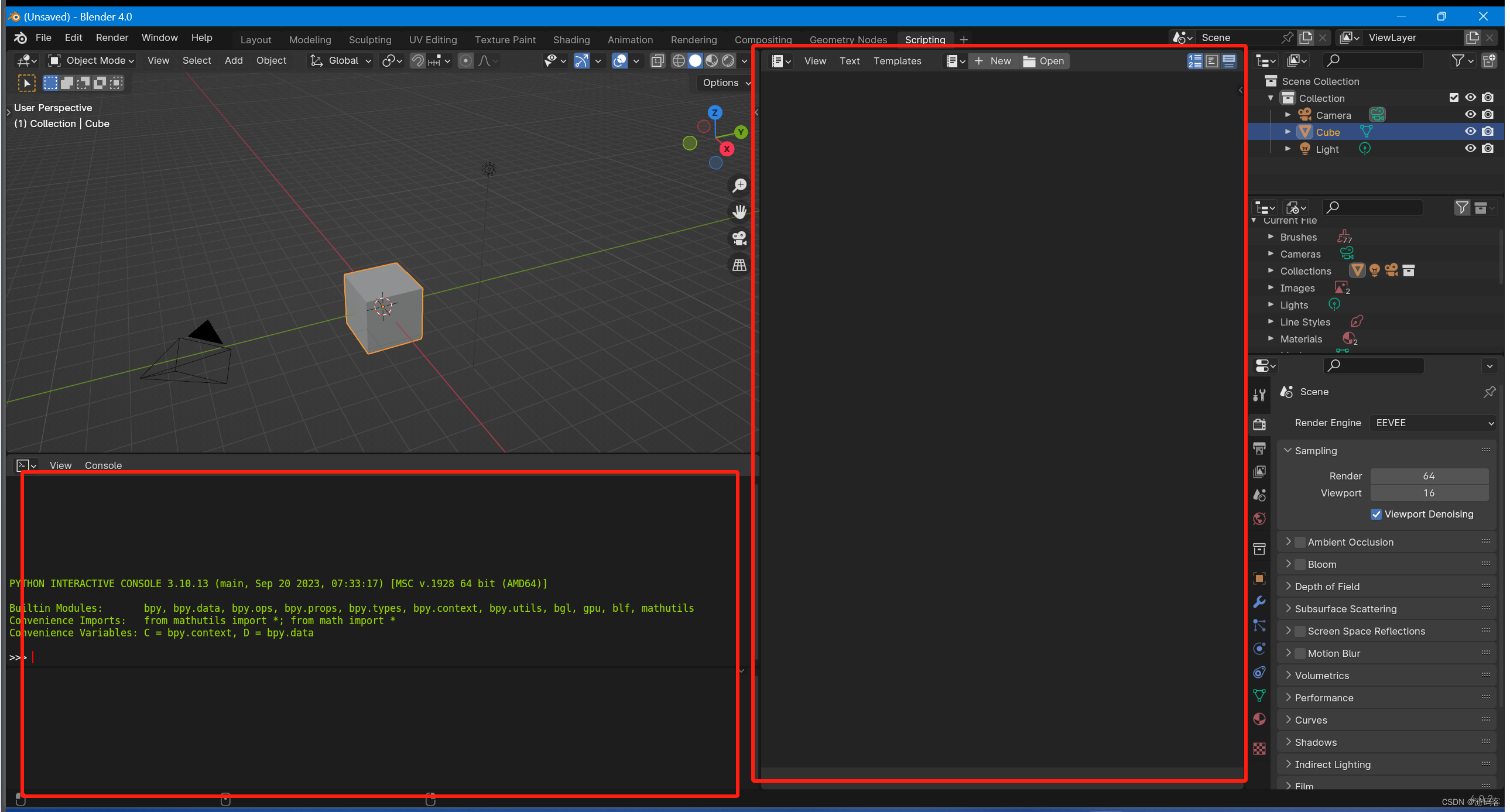Toggle visibility of Camera object
Viewport: 1510px width, 812px height.
pyautogui.click(x=1470, y=114)
